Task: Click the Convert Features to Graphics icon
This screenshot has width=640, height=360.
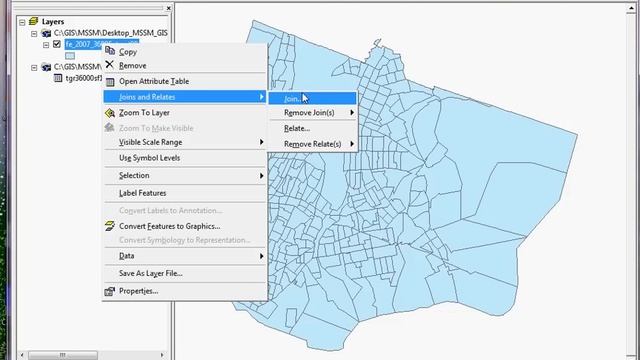Action: pyautogui.click(x=110, y=226)
